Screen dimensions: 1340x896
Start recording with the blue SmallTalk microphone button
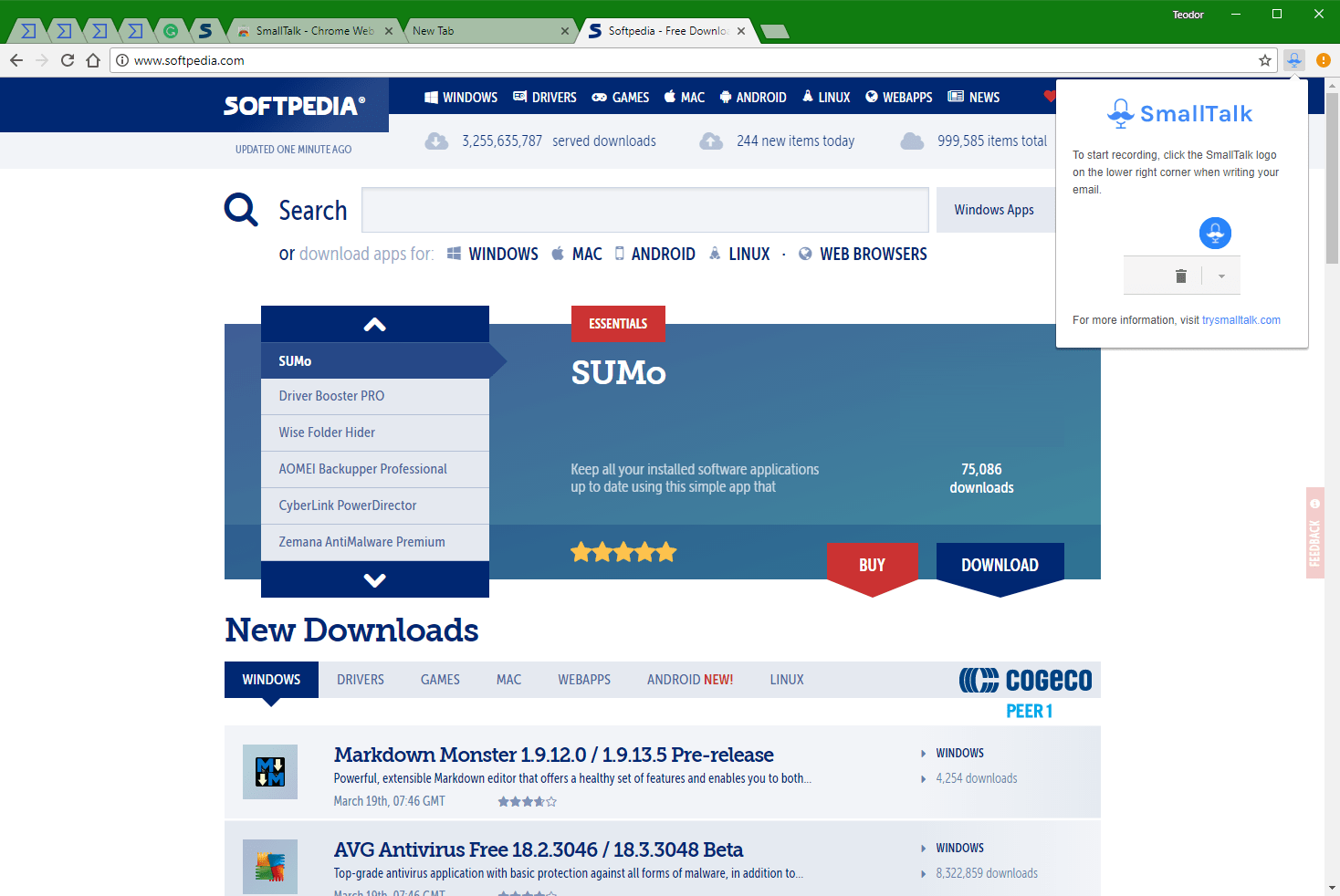coord(1215,233)
